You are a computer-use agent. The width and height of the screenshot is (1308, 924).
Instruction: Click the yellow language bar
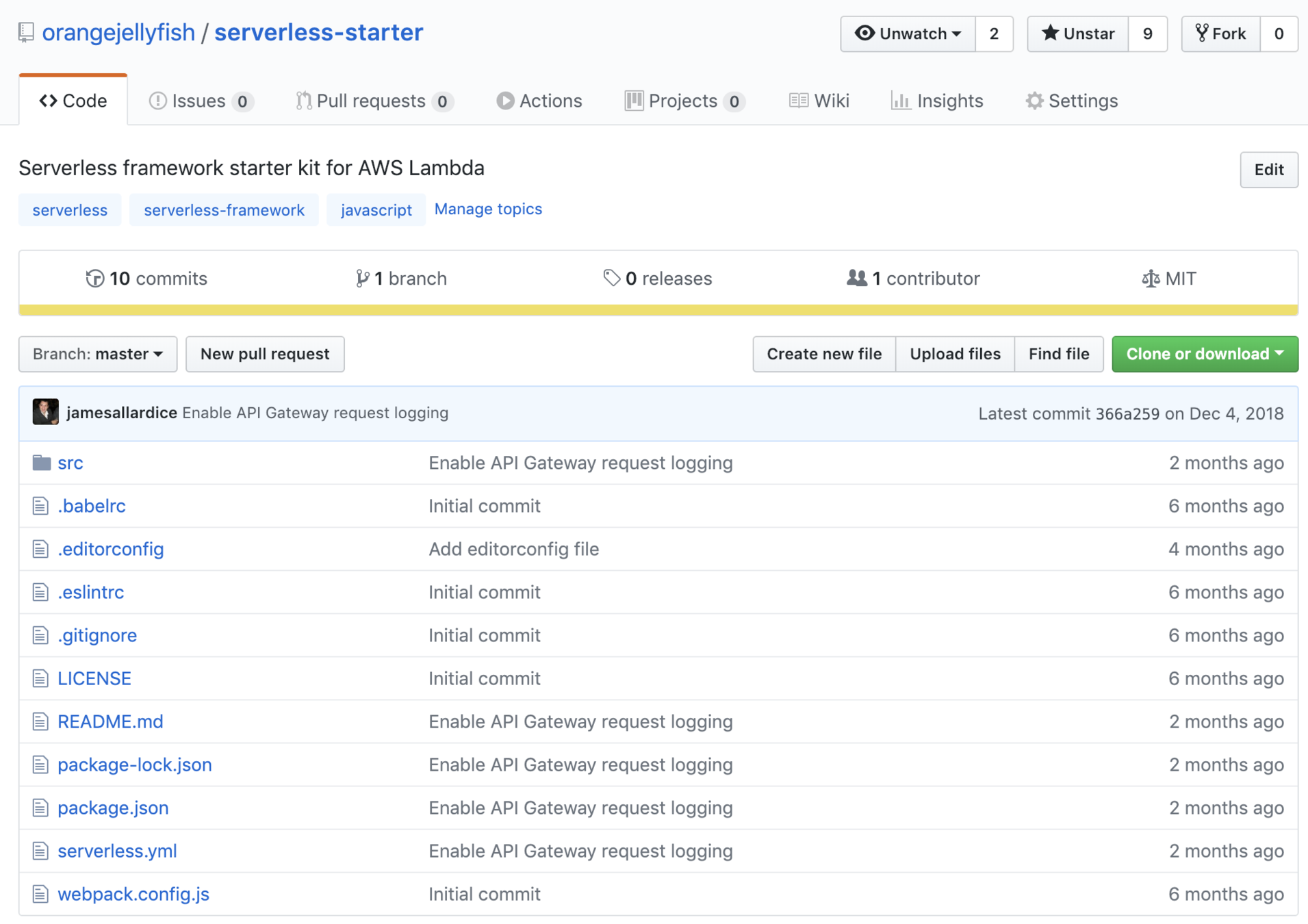point(658,310)
